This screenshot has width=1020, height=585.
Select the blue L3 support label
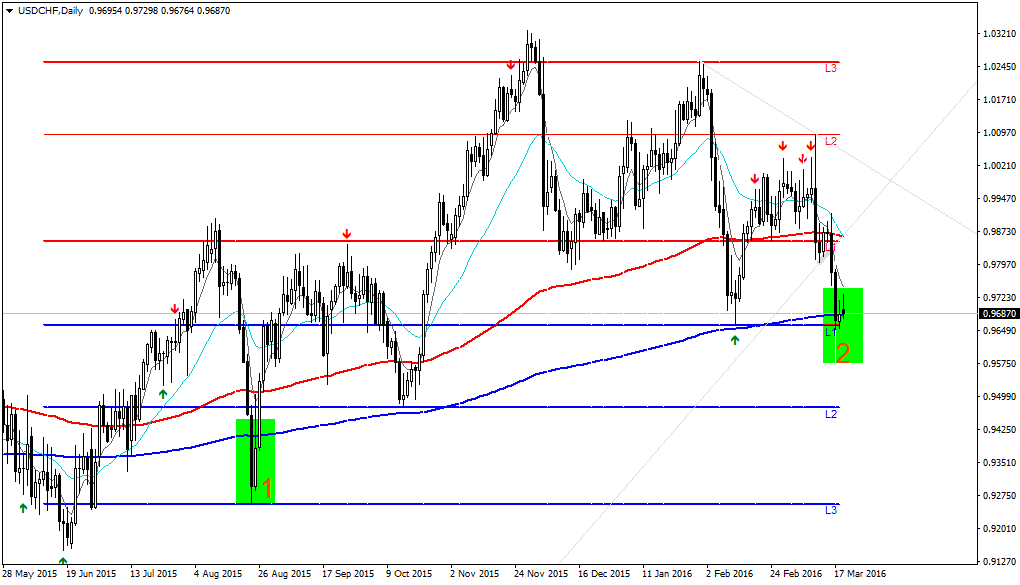click(831, 510)
